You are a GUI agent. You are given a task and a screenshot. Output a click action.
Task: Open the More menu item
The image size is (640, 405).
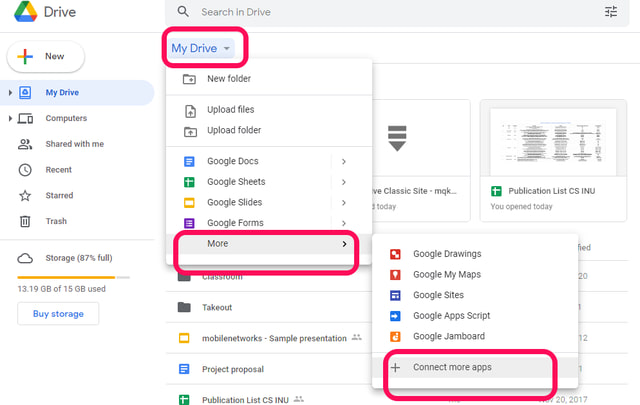(x=269, y=244)
